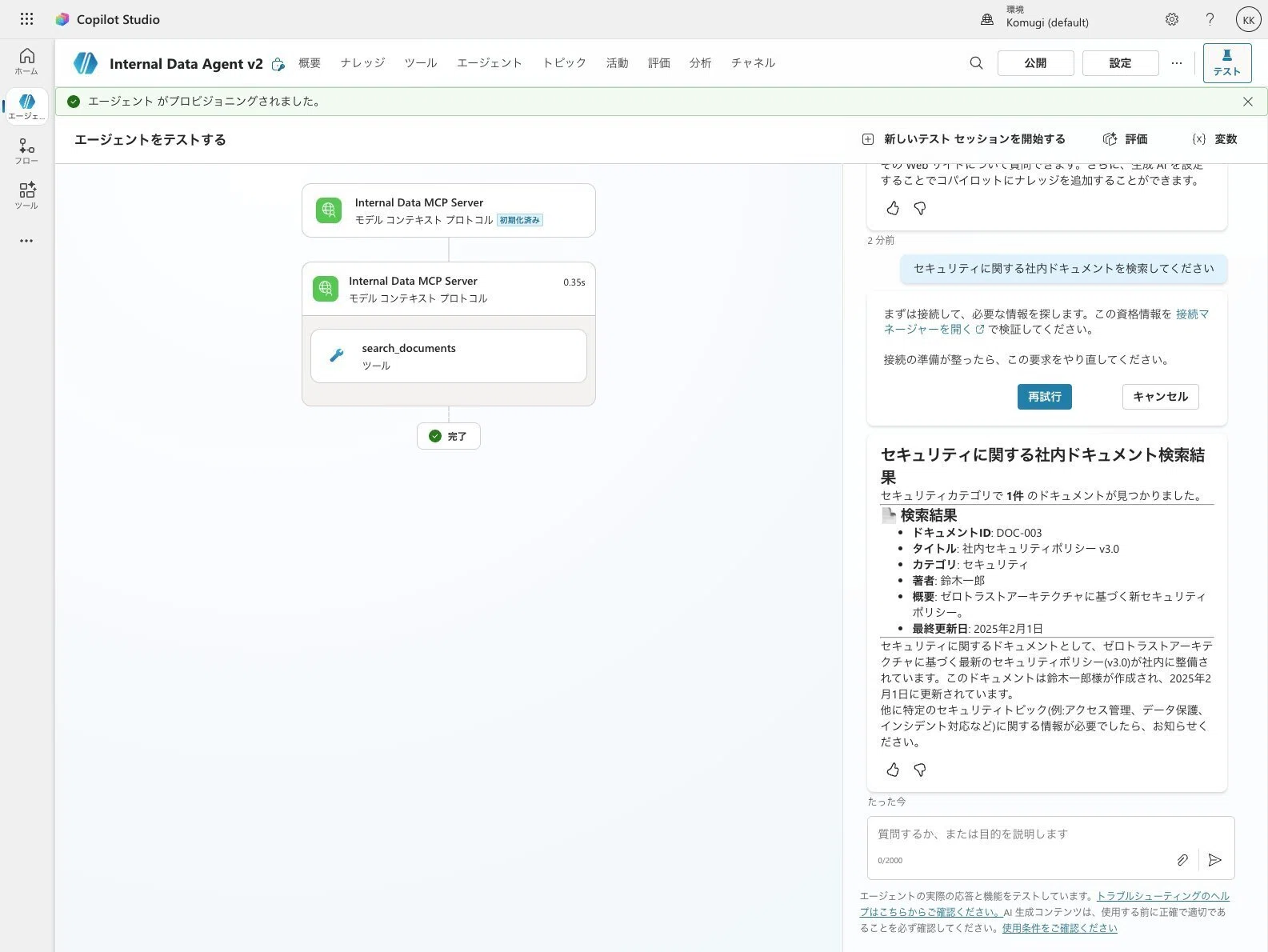This screenshot has height=952, width=1268.
Task: Open the 設定 button
Action: (x=1120, y=63)
